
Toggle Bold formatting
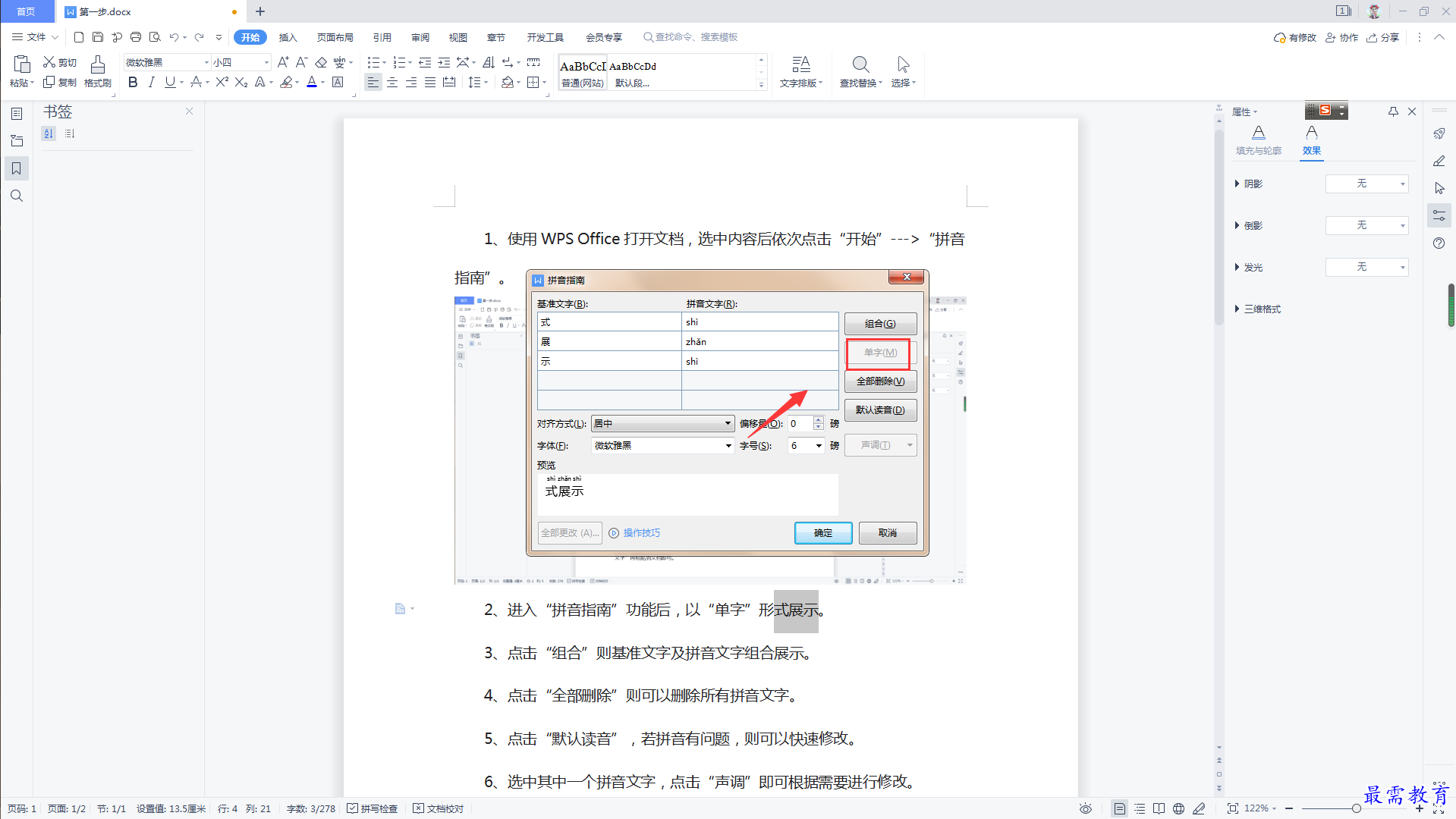133,82
